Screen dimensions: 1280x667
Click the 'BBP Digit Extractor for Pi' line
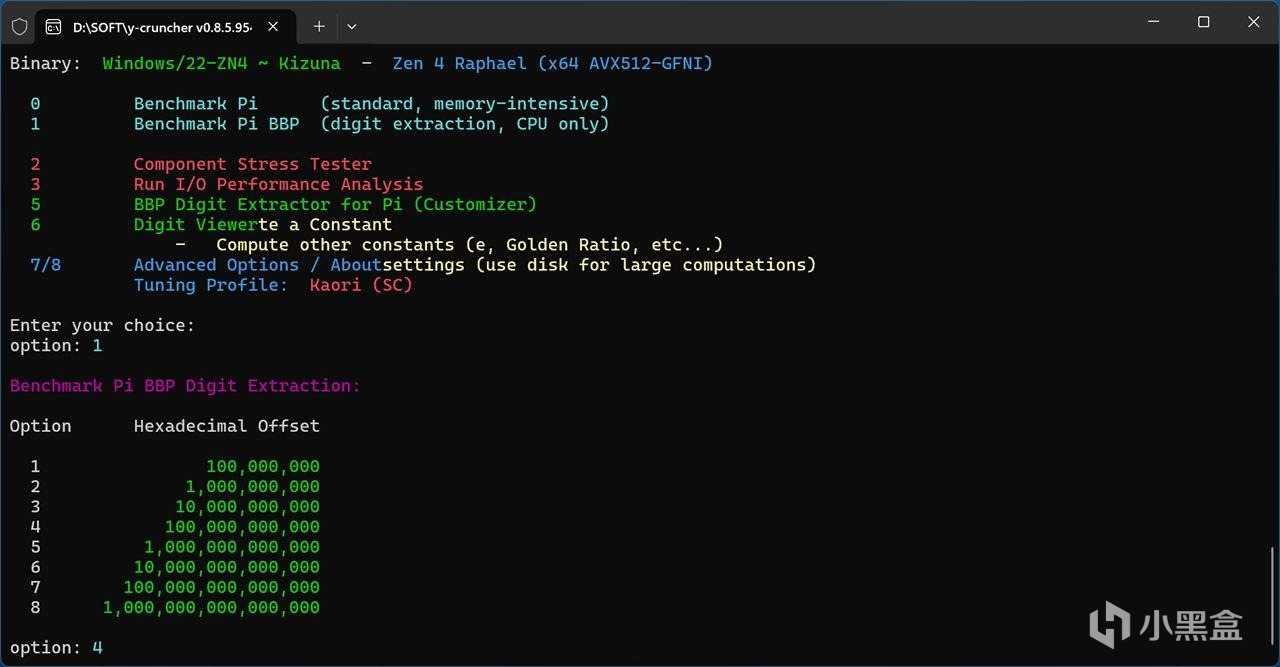coord(335,204)
